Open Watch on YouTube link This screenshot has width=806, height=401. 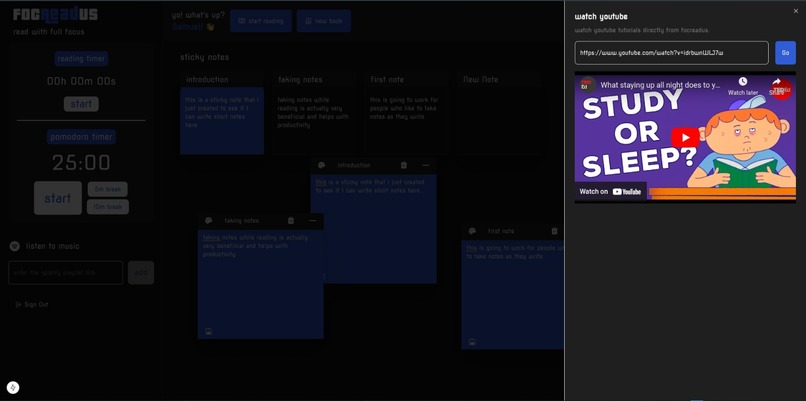tap(610, 192)
